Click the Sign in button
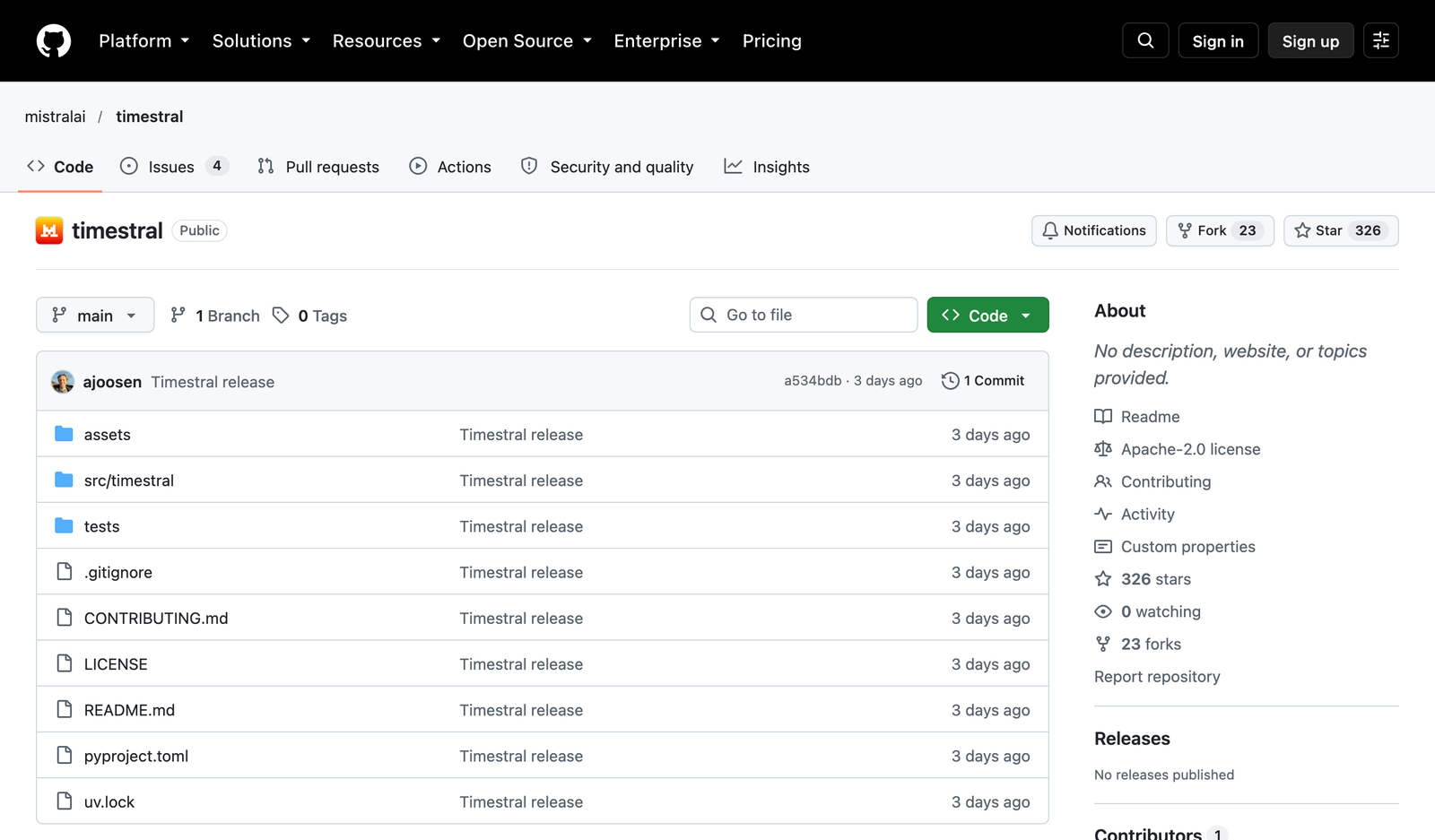 (1218, 40)
